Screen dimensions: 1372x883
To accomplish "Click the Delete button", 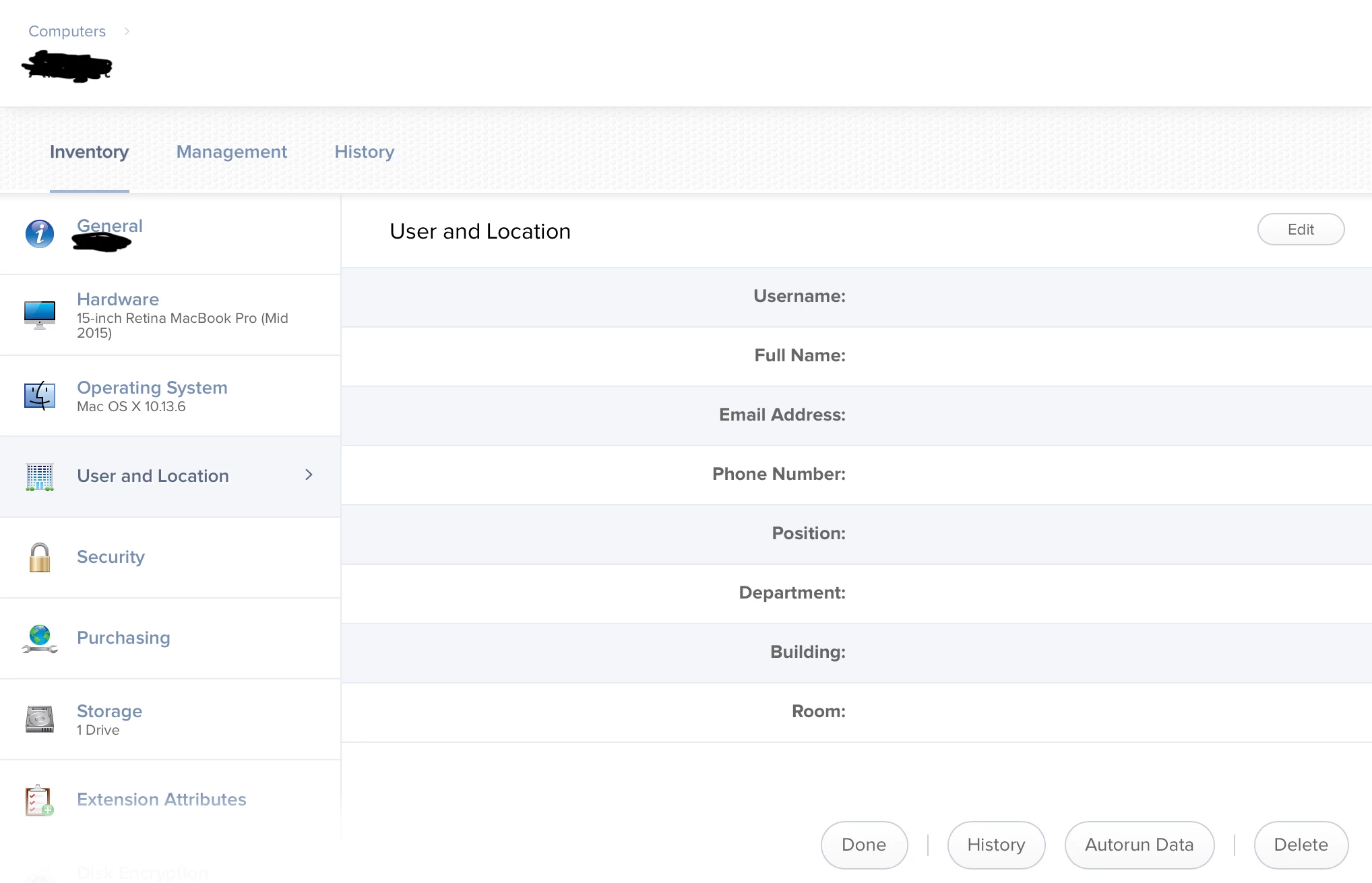I will click(1301, 845).
